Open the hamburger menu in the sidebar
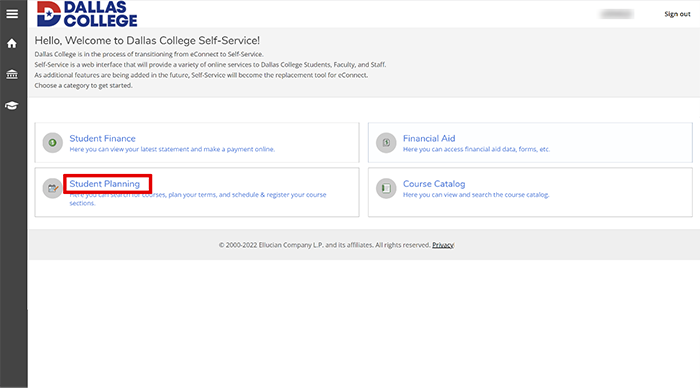Screen dimensions: 700x389 click(12, 14)
